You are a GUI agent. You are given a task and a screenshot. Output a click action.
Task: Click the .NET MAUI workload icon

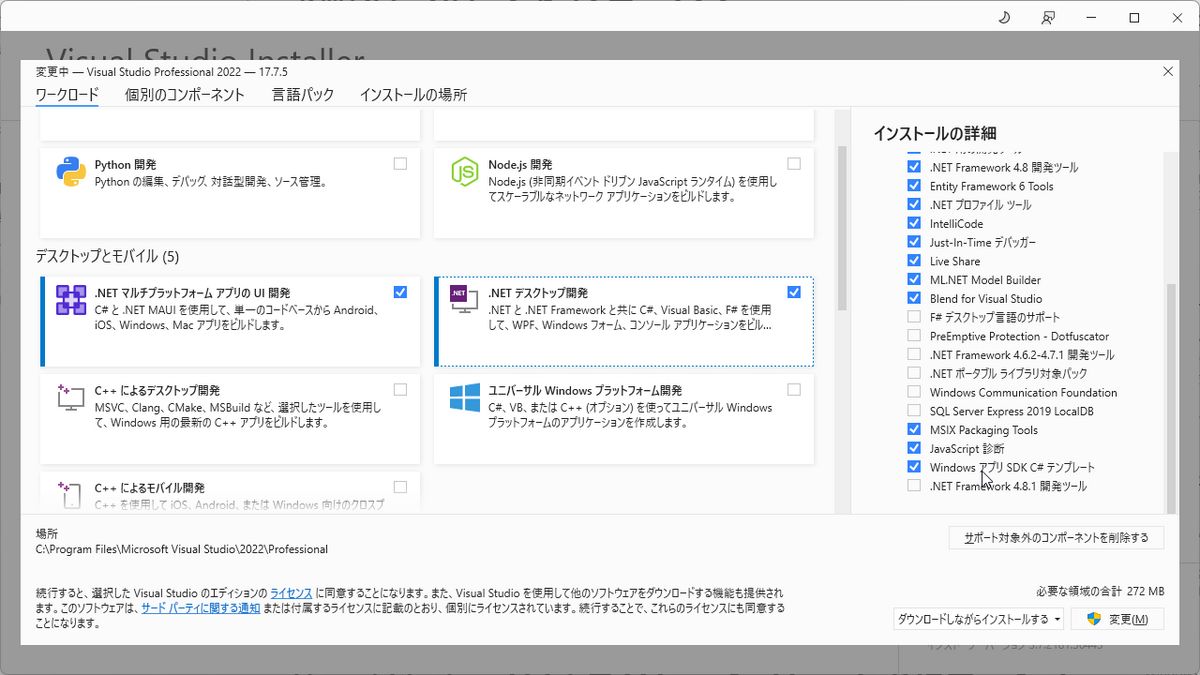(71, 301)
